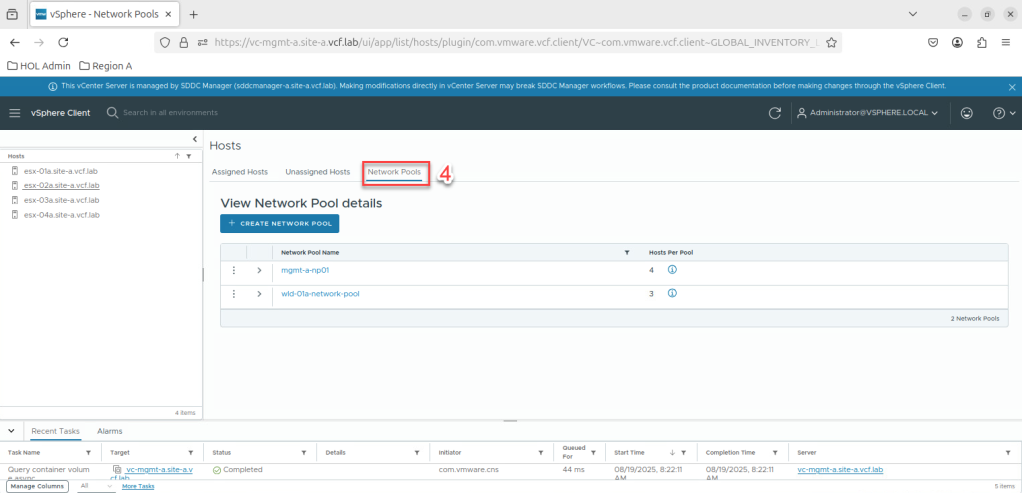Collapse the Hosts navigation sidebar
1022x493 pixels.
(194, 139)
